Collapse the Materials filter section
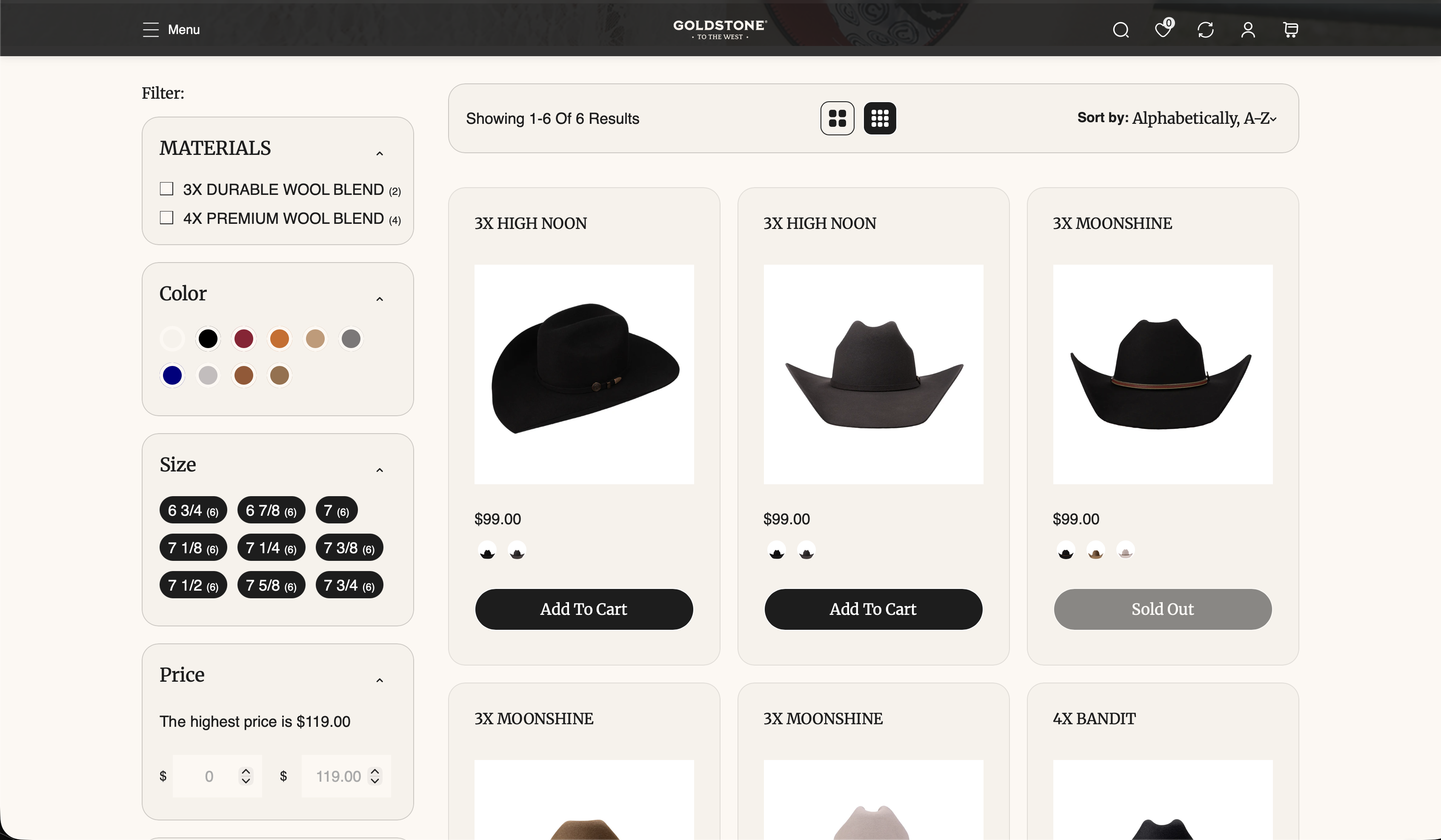The width and height of the screenshot is (1441, 840). pyautogui.click(x=380, y=153)
